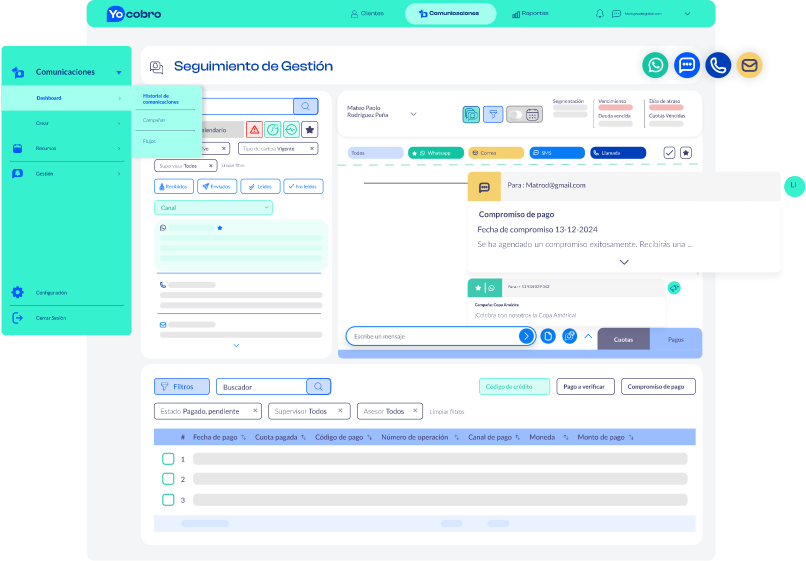The width and height of the screenshot is (806, 561).
Task: Click search magnifier beside Buscador field
Action: pos(319,387)
